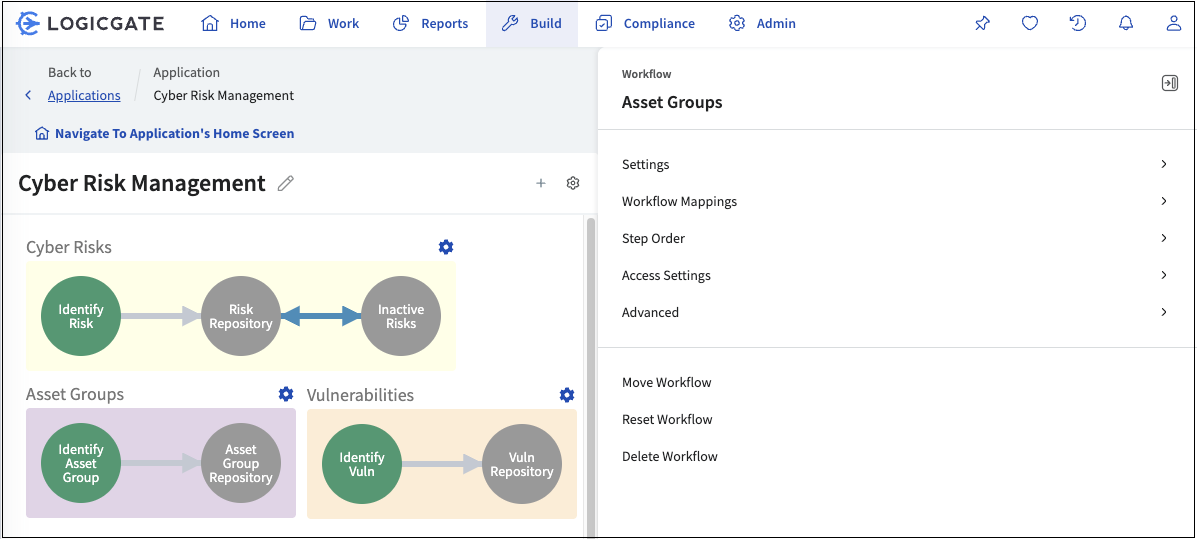Expand Access Settings section
The height and width of the screenshot is (539, 1197).
pyautogui.click(x=895, y=276)
